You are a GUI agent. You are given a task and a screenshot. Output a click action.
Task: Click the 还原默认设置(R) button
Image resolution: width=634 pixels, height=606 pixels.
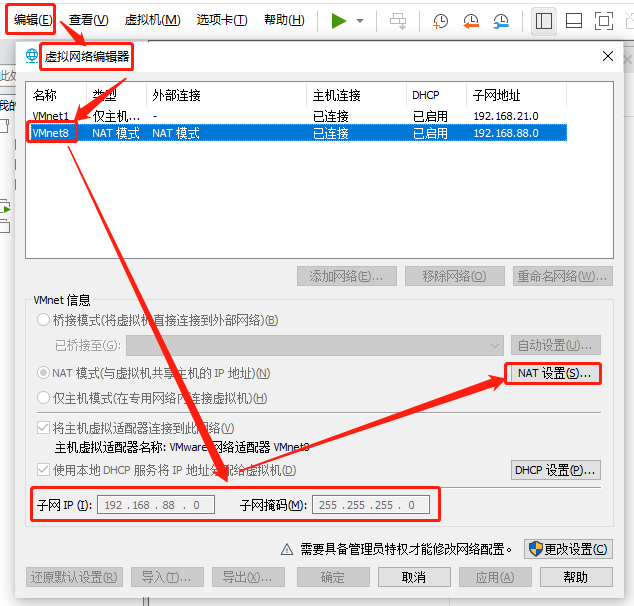(x=74, y=577)
